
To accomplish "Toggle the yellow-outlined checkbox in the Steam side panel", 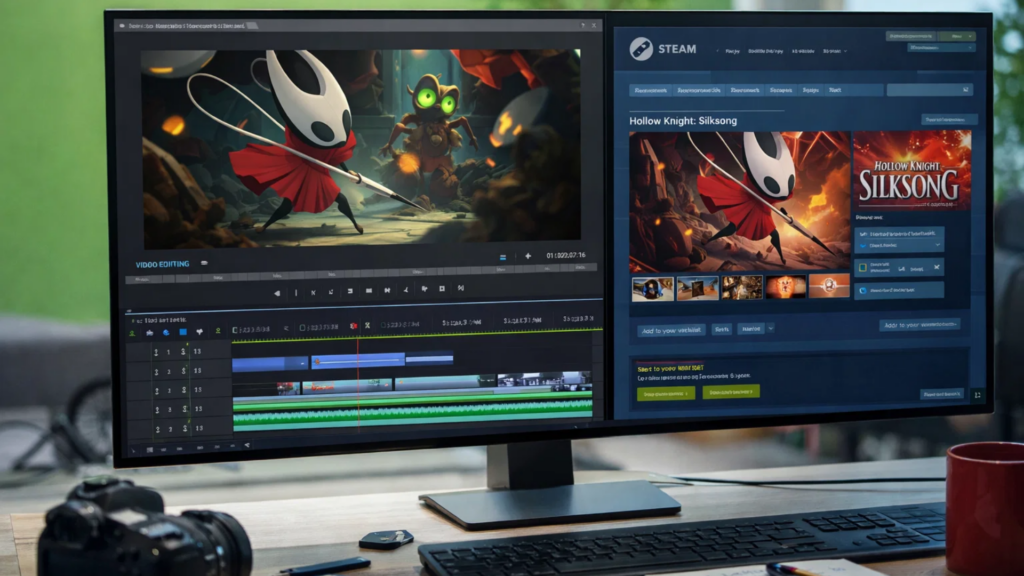I will 861,267.
